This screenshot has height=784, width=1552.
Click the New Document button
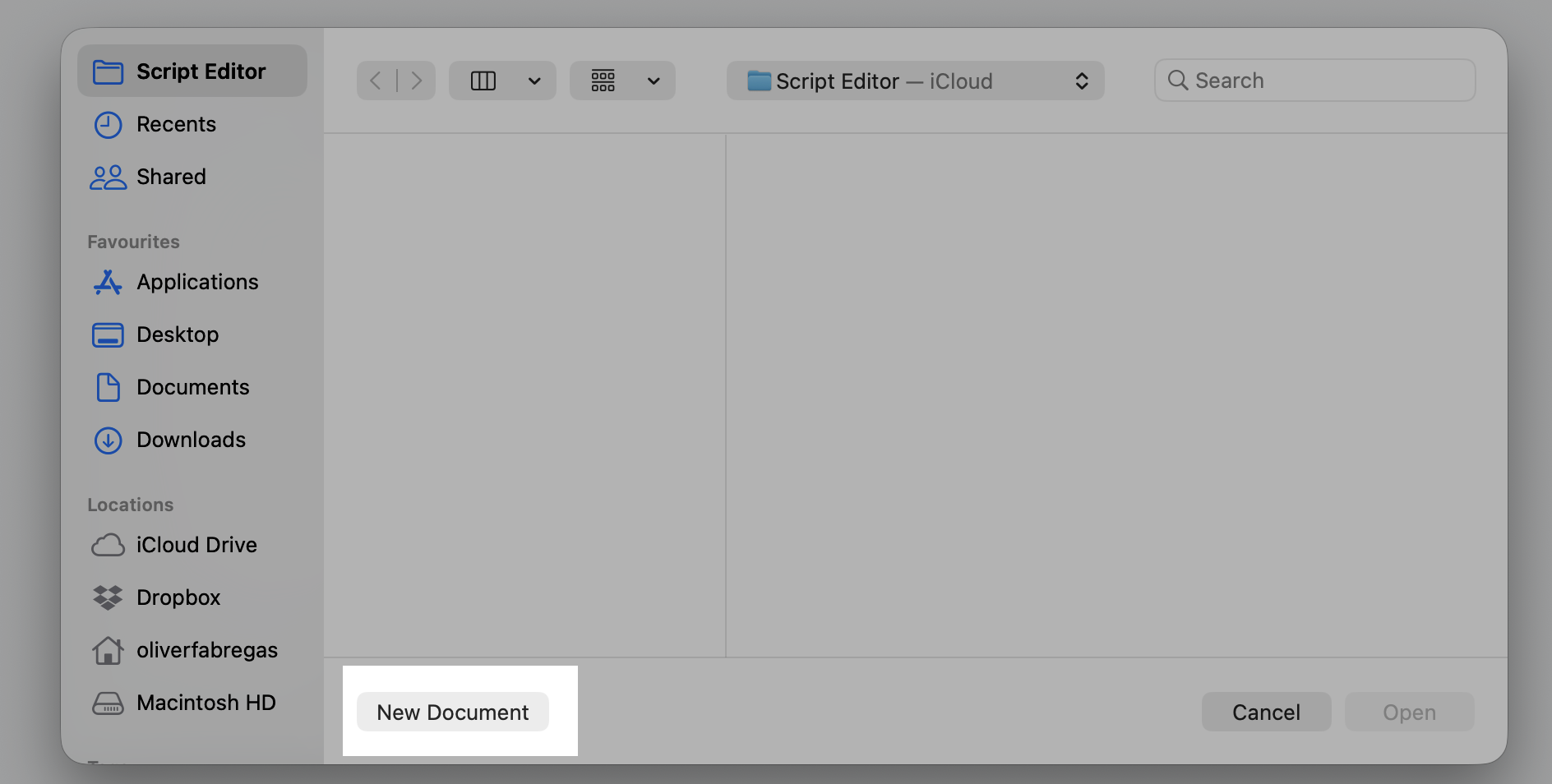point(453,712)
